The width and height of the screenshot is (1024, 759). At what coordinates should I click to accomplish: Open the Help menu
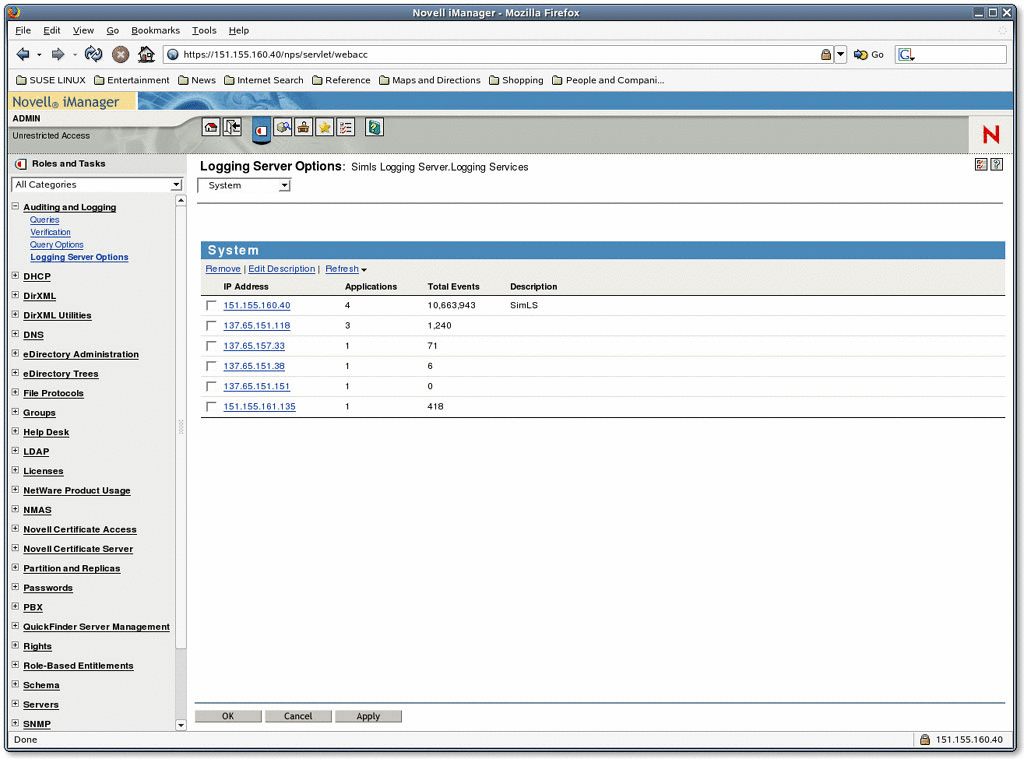(238, 31)
